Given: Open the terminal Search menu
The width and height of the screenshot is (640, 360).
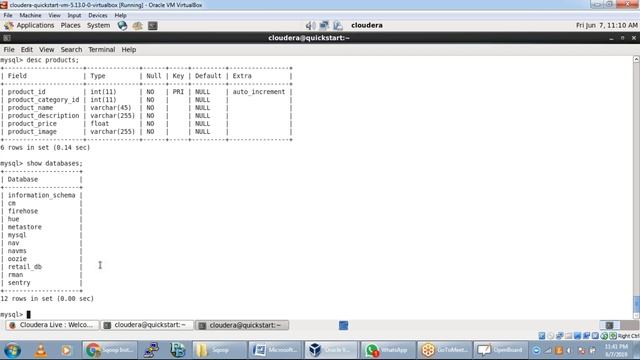Looking at the screenshot, I should coord(71,49).
